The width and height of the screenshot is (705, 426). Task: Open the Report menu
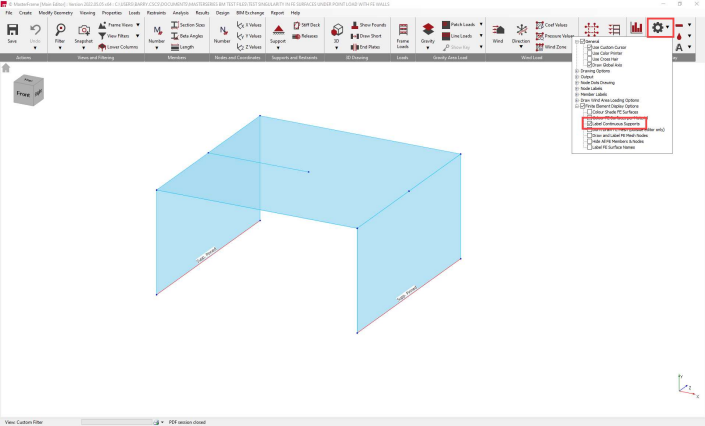click(277, 13)
